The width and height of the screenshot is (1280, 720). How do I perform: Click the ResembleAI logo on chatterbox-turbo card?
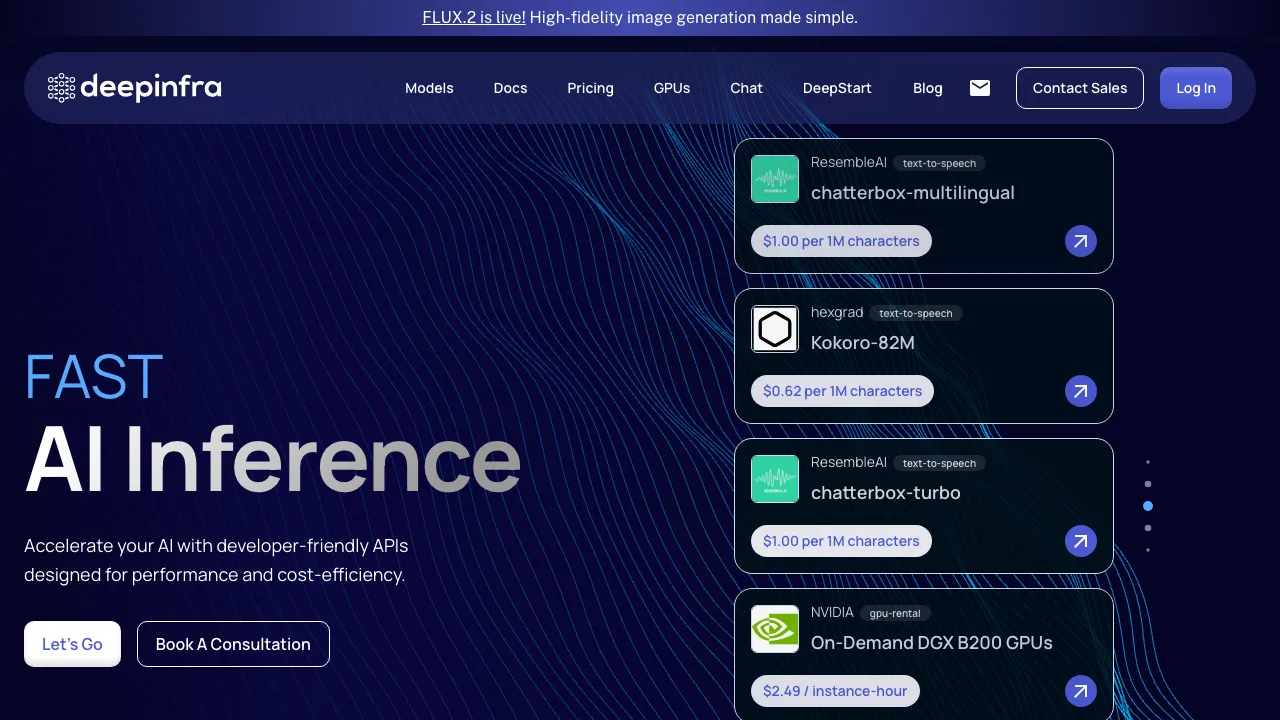(x=775, y=479)
